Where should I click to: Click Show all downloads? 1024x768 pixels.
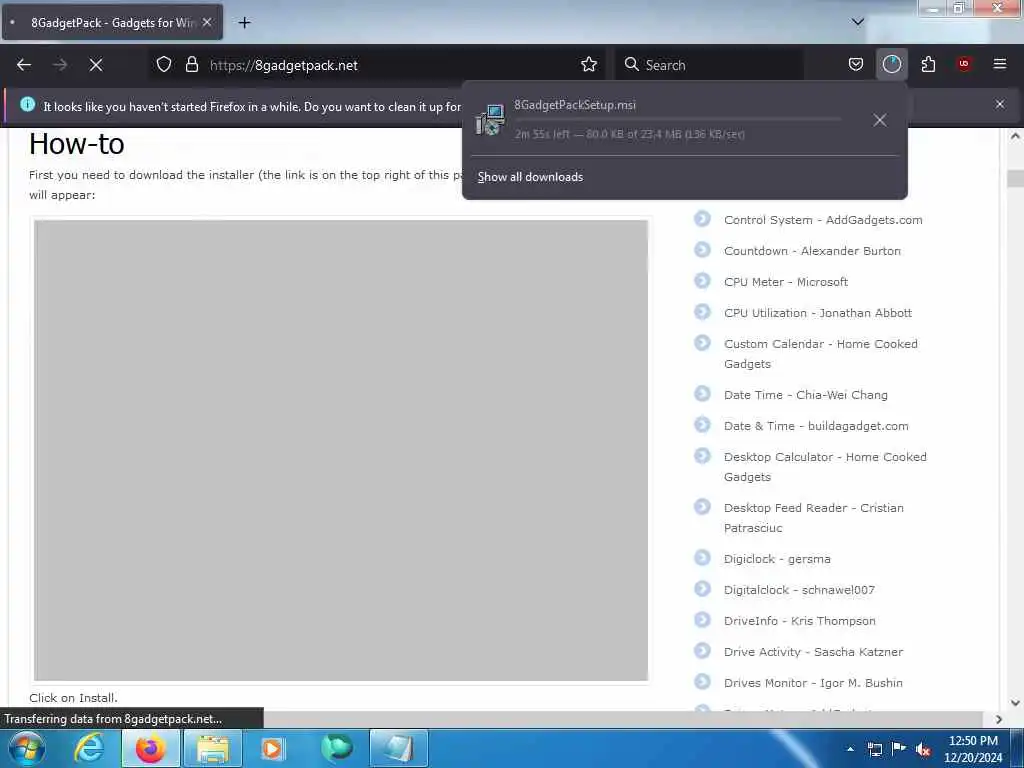click(530, 177)
